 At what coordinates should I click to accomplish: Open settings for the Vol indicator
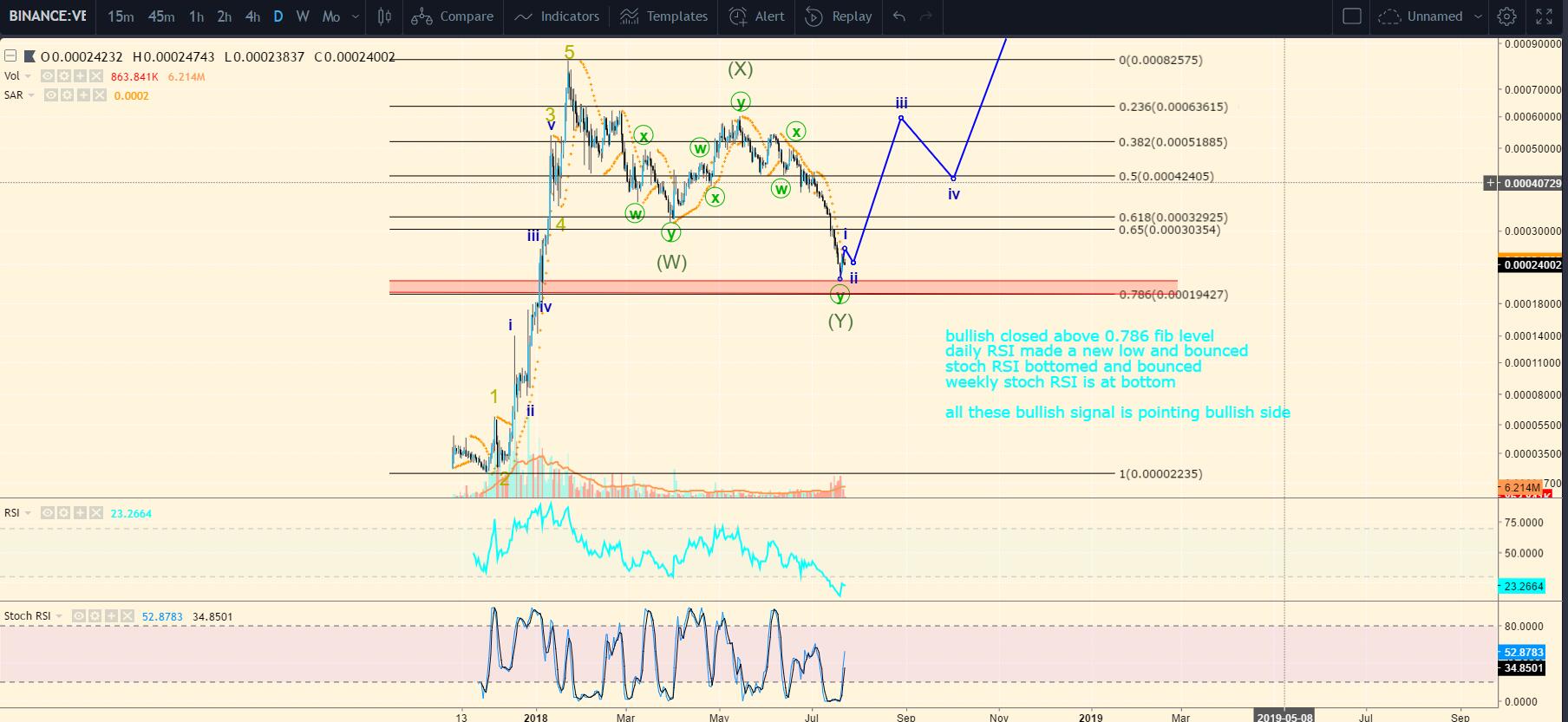pyautogui.click(x=65, y=76)
